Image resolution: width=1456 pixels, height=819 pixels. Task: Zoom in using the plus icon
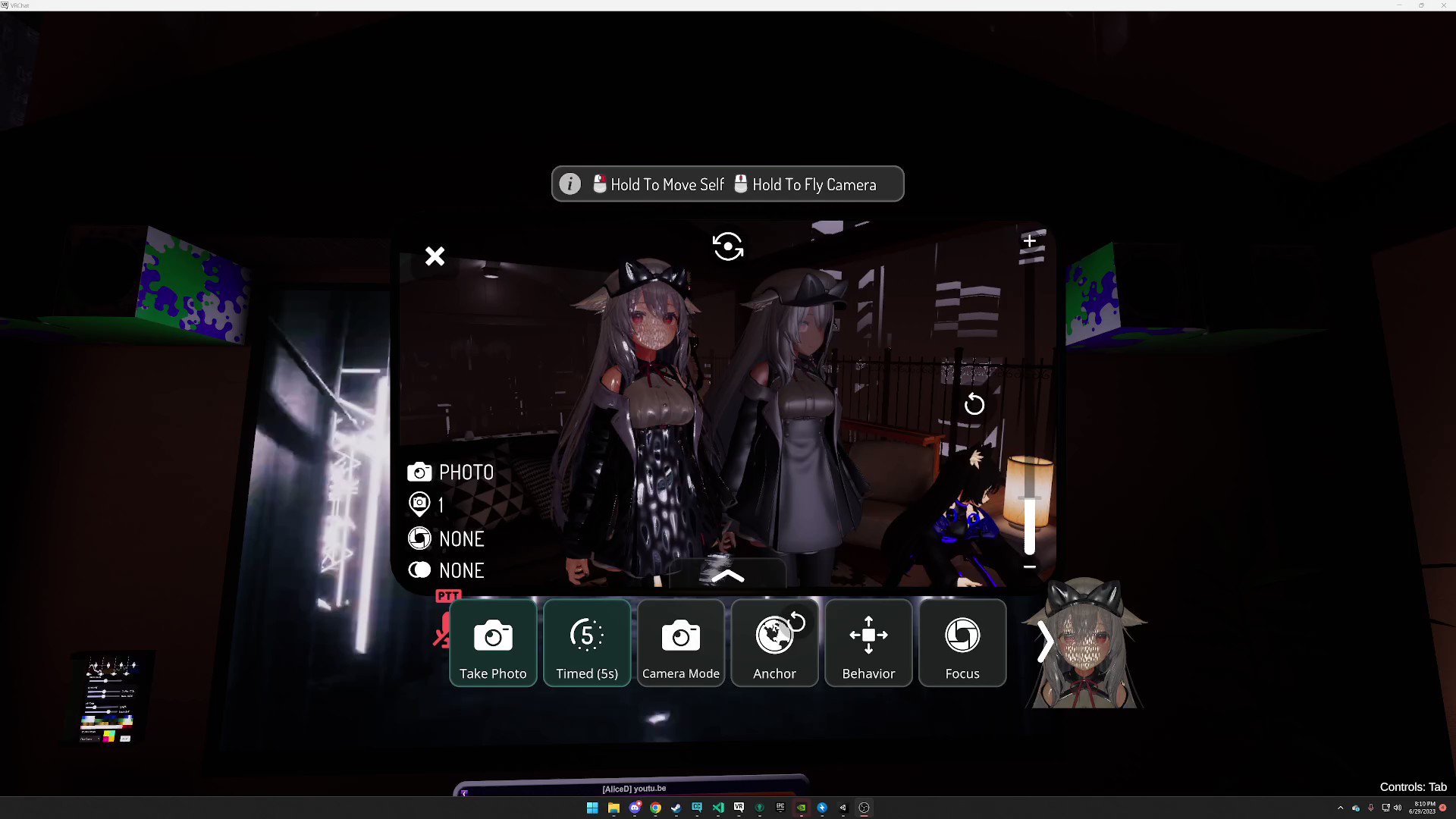tap(1030, 240)
